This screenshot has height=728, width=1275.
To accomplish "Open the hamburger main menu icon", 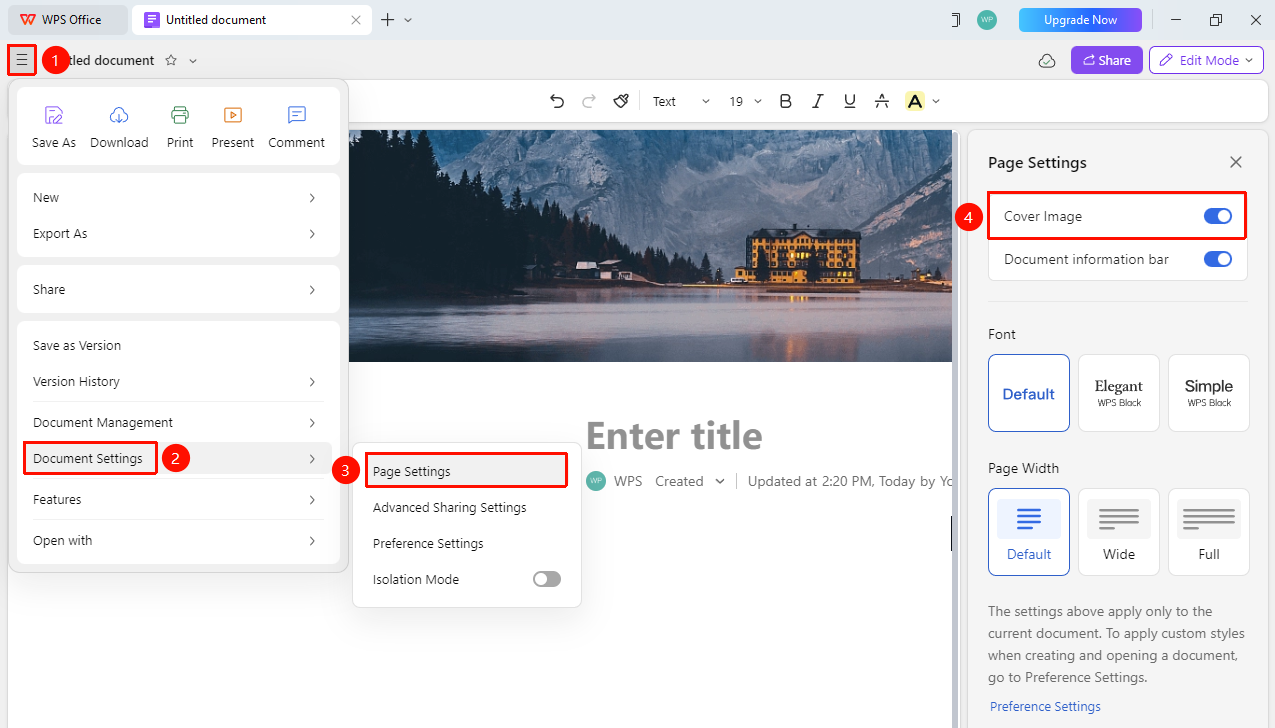I will point(22,60).
